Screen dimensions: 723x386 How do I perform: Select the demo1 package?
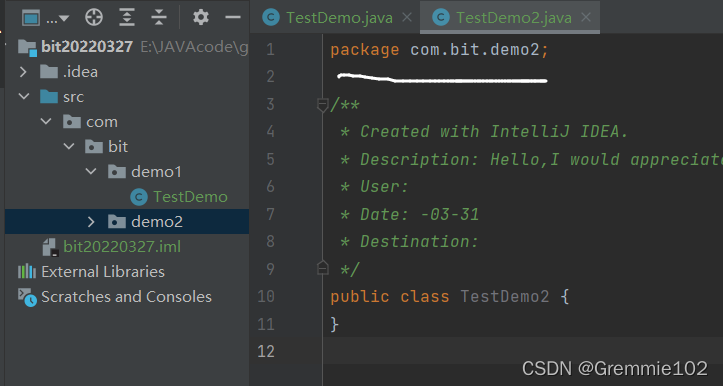tap(157, 172)
